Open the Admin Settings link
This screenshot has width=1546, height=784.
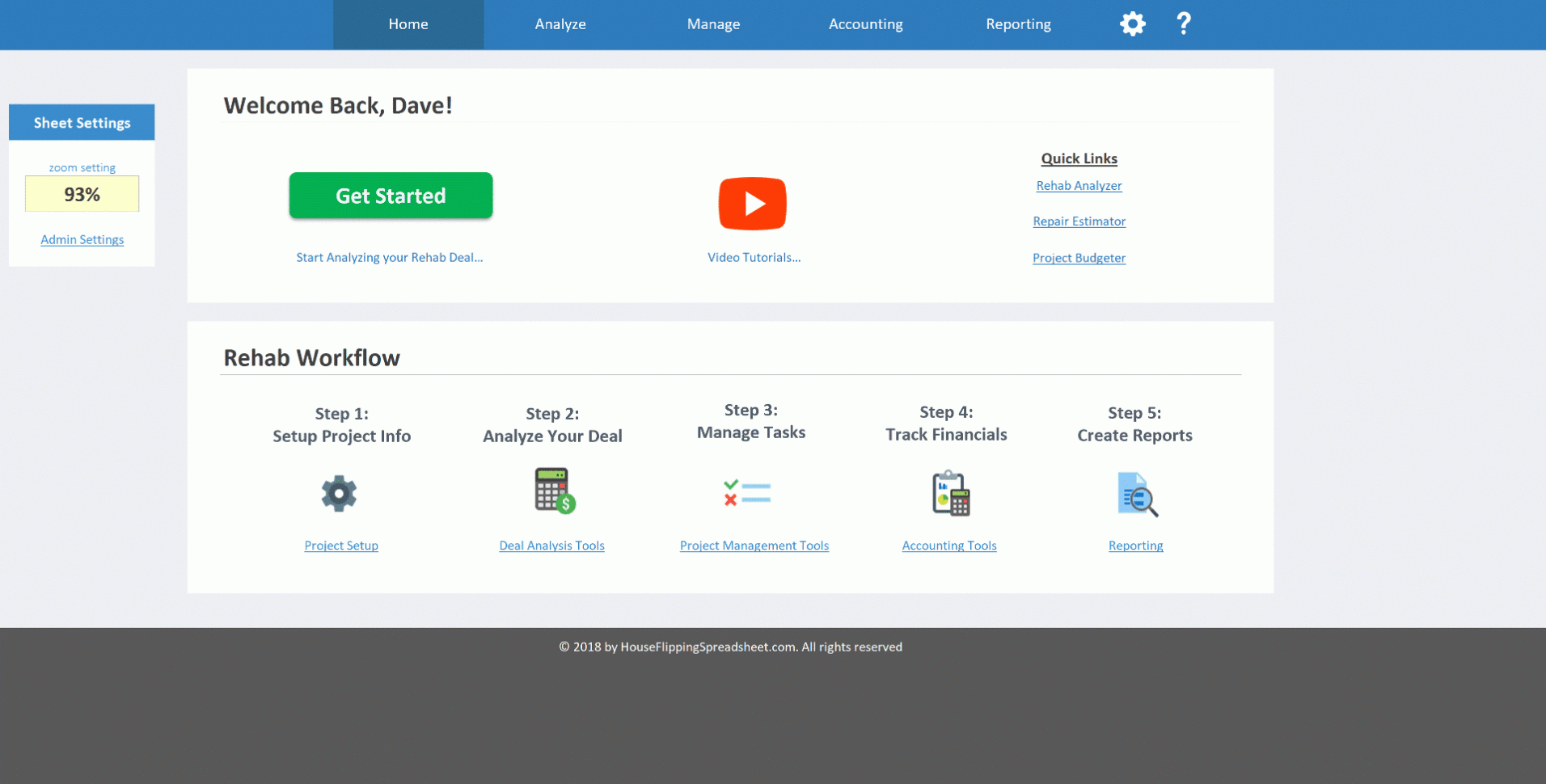(82, 240)
